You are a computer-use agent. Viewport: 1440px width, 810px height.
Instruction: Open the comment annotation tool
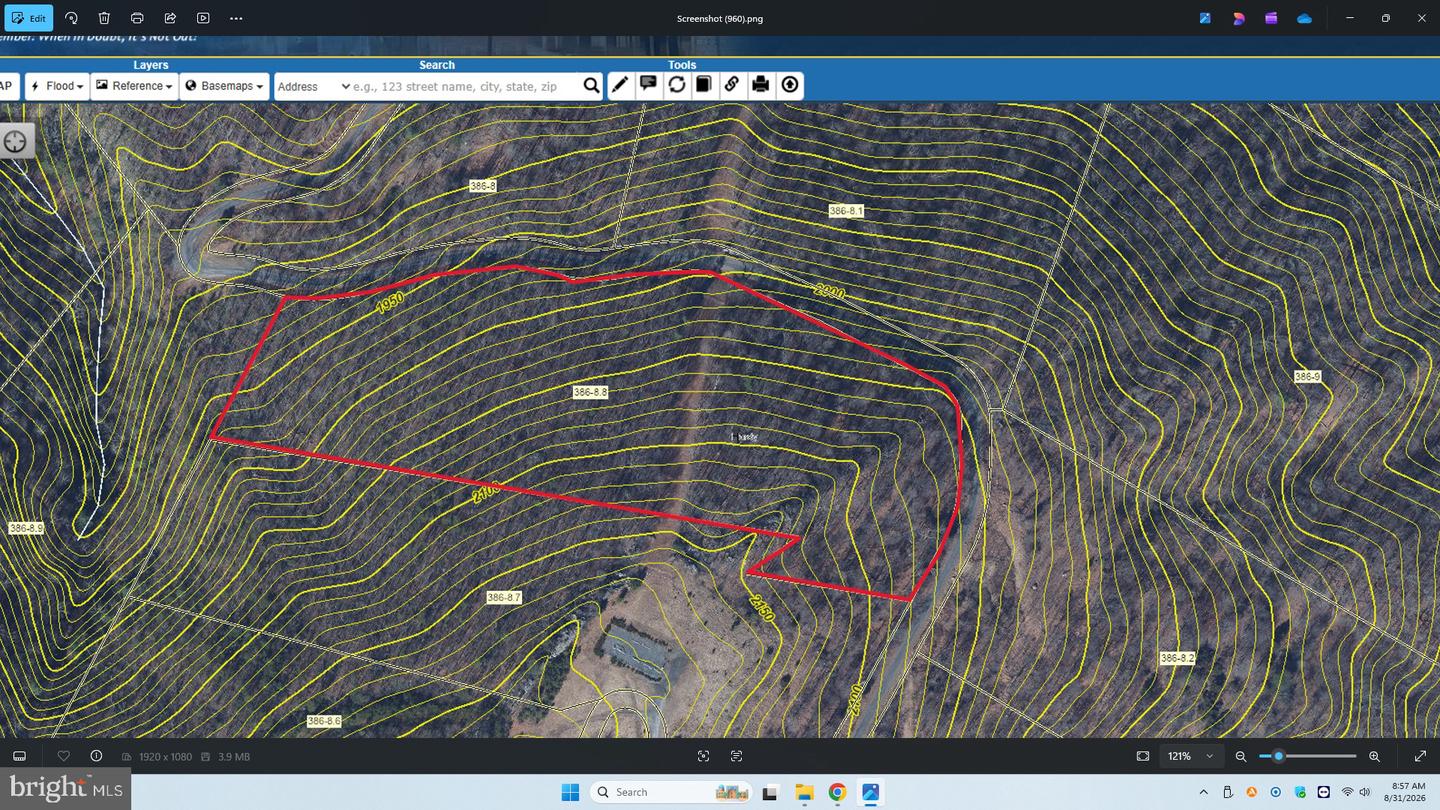(x=648, y=85)
